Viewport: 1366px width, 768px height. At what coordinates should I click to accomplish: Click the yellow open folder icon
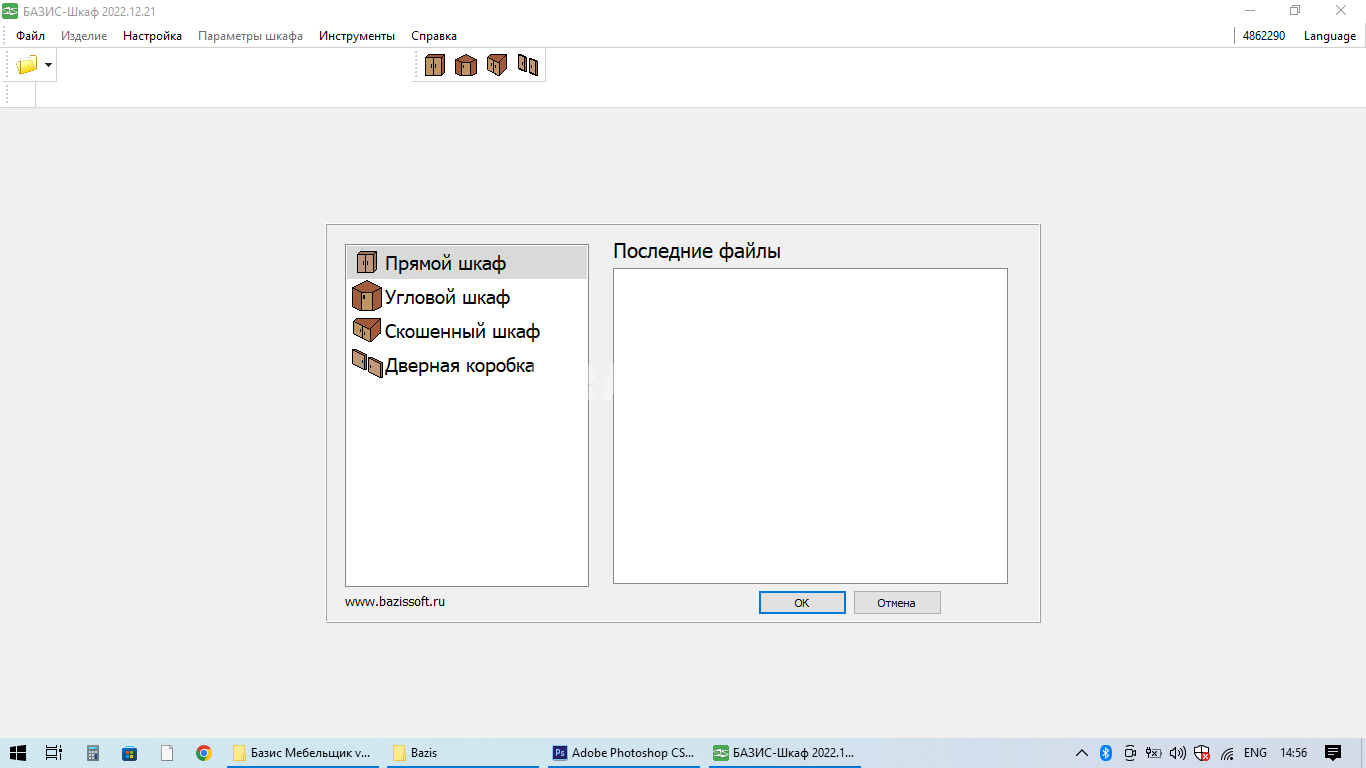(x=27, y=66)
